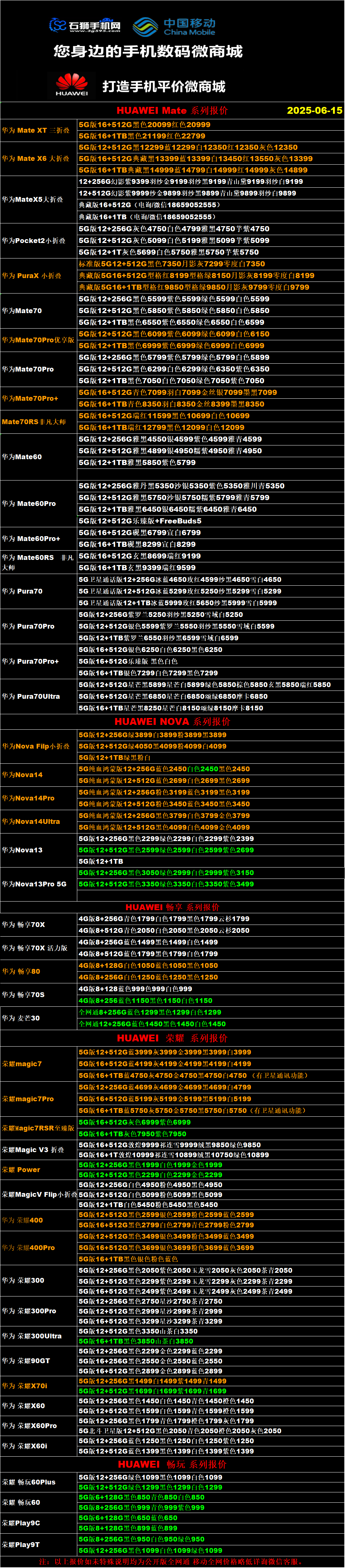Select the 华为Mate60 label
Image resolution: width=345 pixels, height=1568 pixels.
click(22, 456)
